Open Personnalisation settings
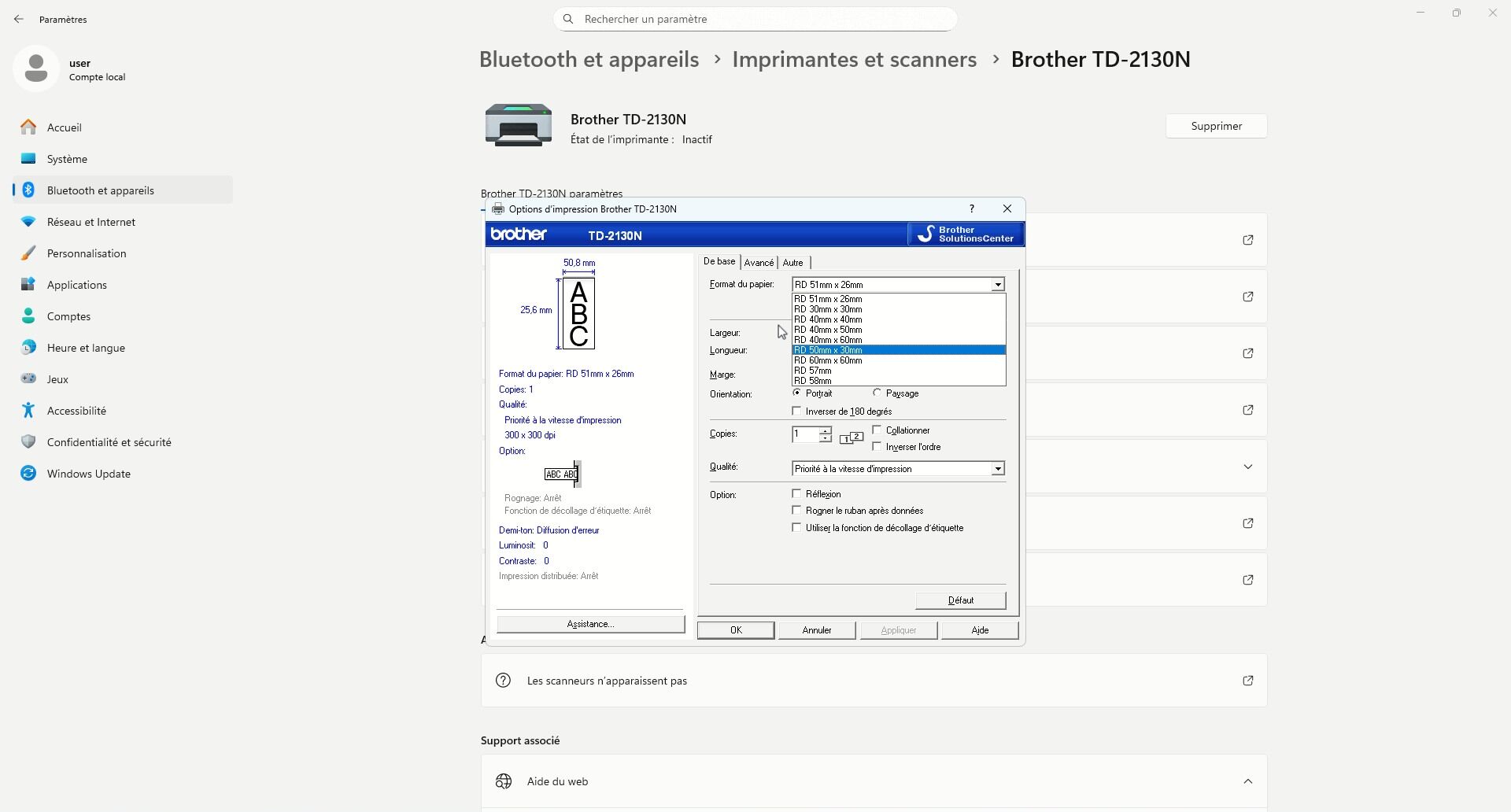Image resolution: width=1511 pixels, height=812 pixels. click(123, 253)
